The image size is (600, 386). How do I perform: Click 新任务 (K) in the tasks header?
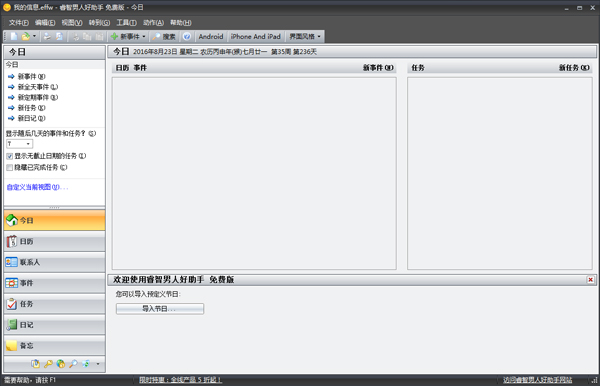click(x=574, y=68)
